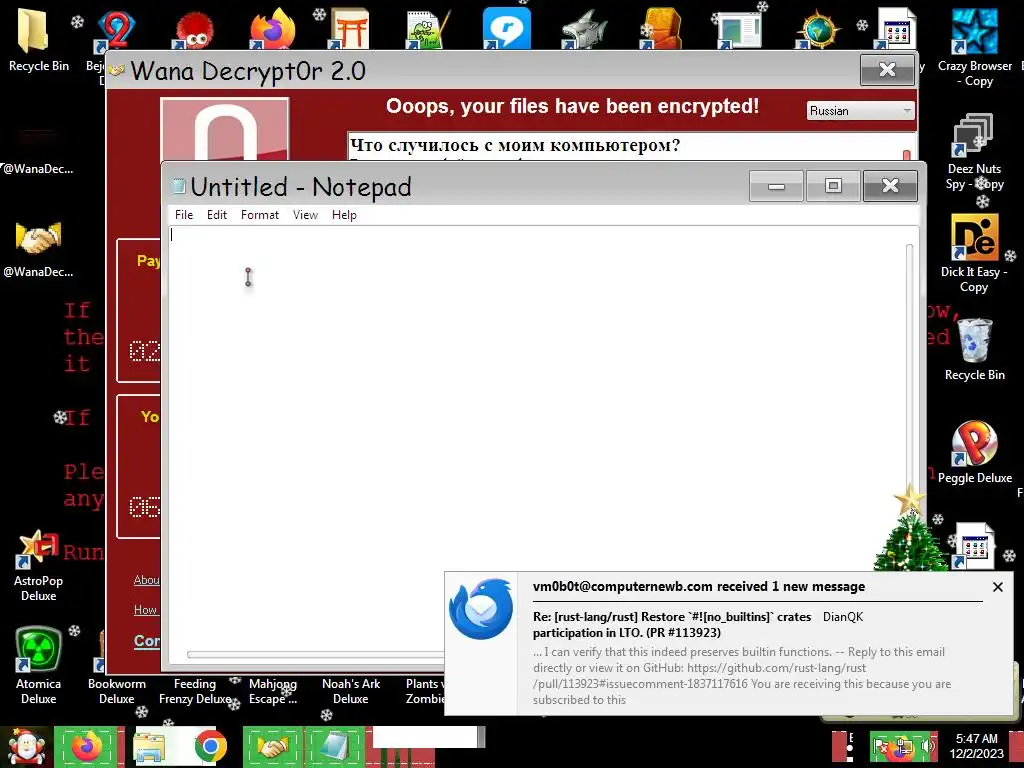
Task: Open the Mahjong Escape shortcut
Action: 272,690
